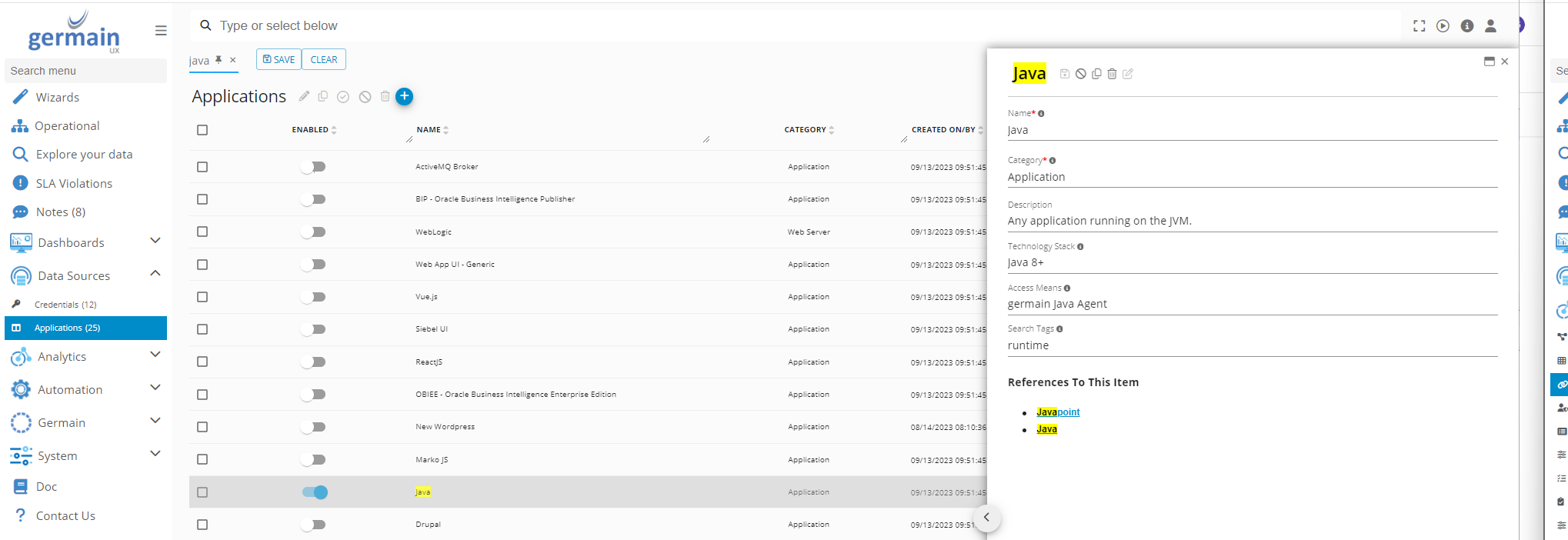
Task: Collapse the Data Sources section
Action: point(155,274)
